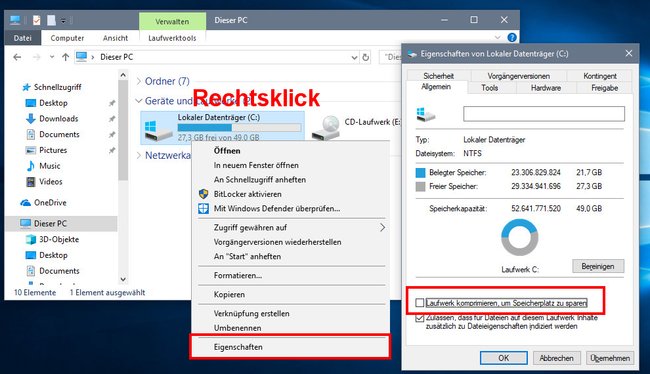Switch to Hardware tab in properties dialog
Image resolution: width=650 pixels, height=374 pixels.
[546, 87]
